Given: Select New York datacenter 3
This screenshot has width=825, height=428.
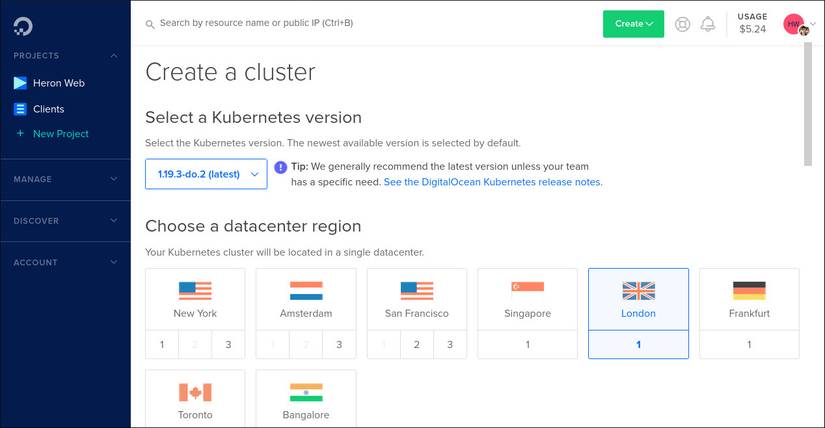Looking at the screenshot, I should pos(228,344).
